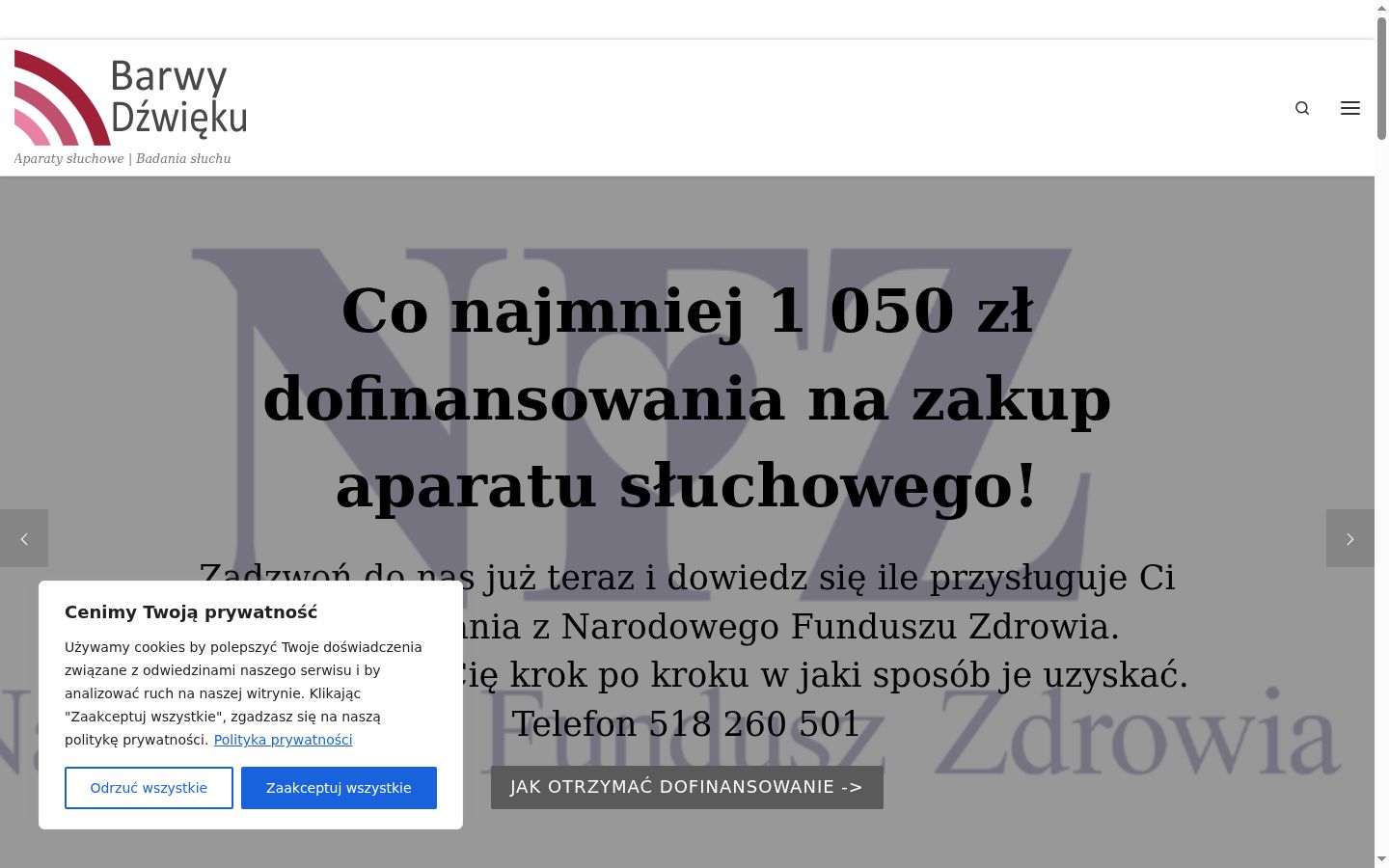Click scrollbar down arrow
Screen dimensions: 1389x868
(x=1381, y=859)
